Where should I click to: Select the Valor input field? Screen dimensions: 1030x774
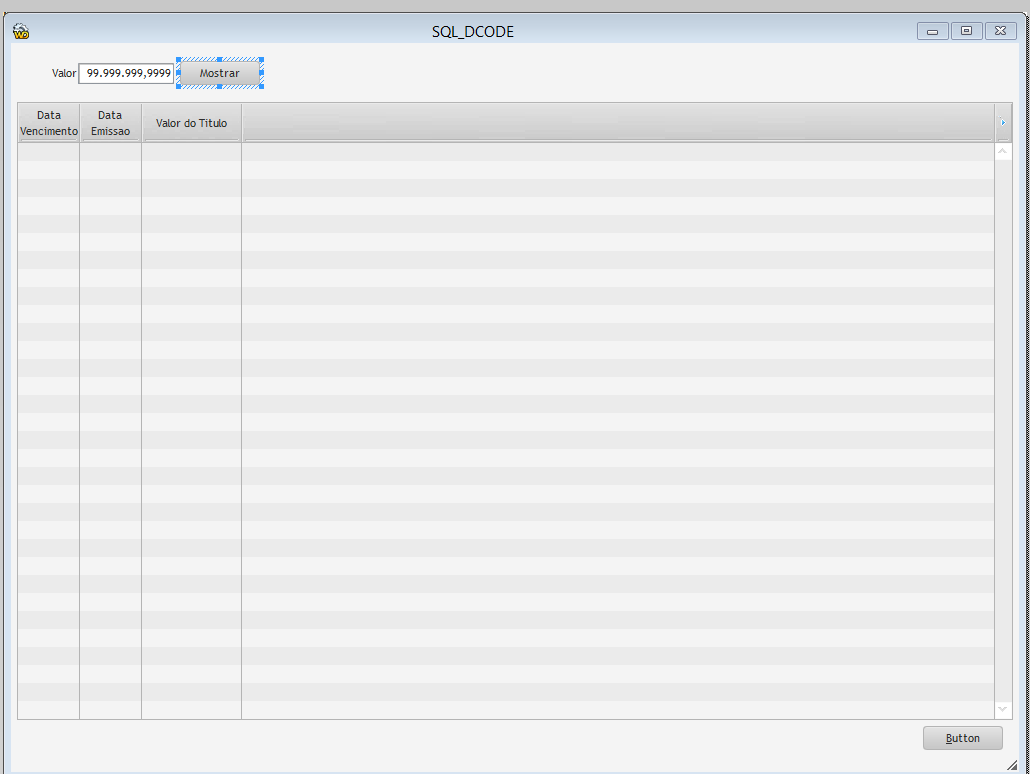pos(125,73)
